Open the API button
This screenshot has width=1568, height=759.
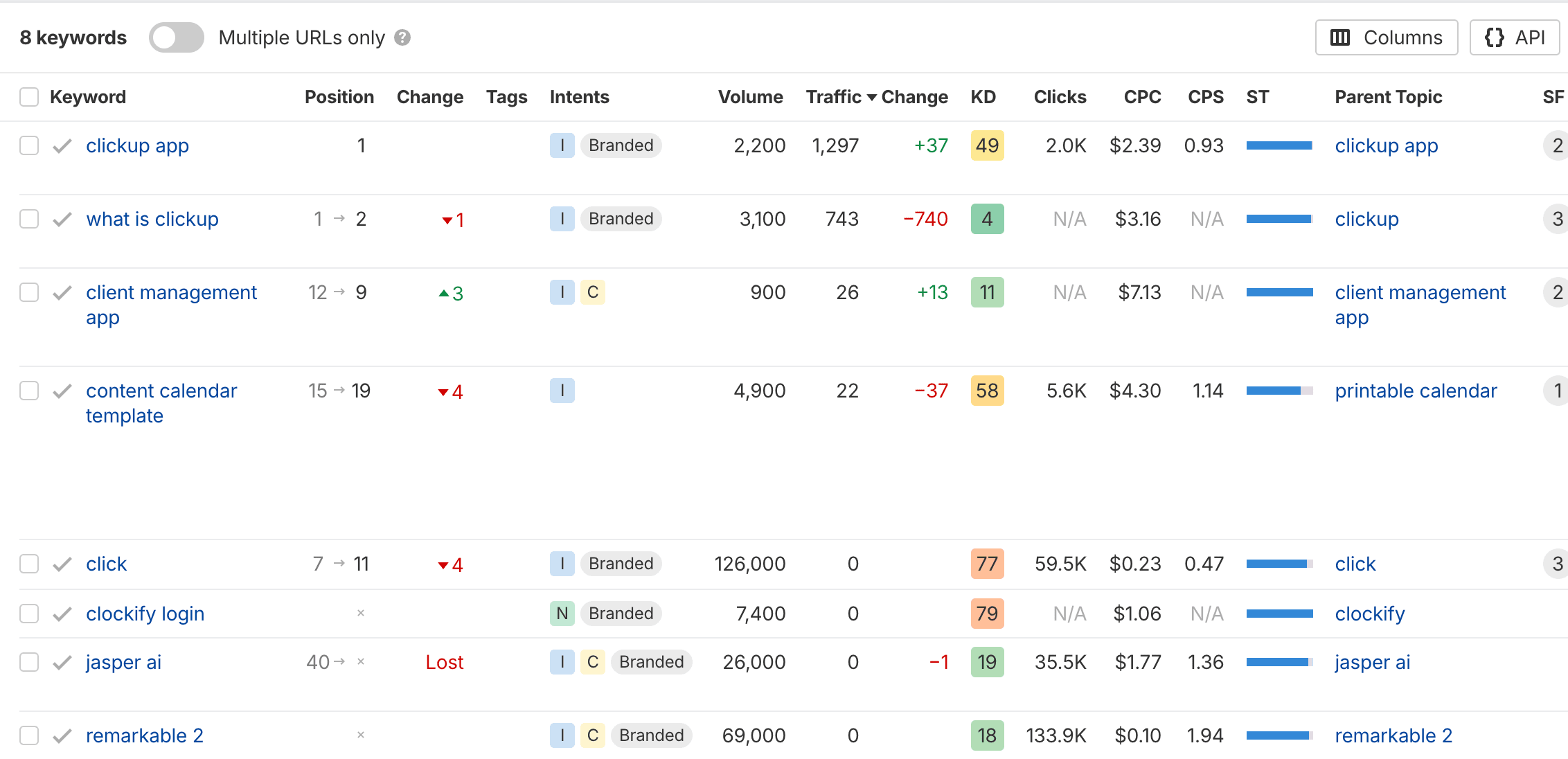(1515, 37)
